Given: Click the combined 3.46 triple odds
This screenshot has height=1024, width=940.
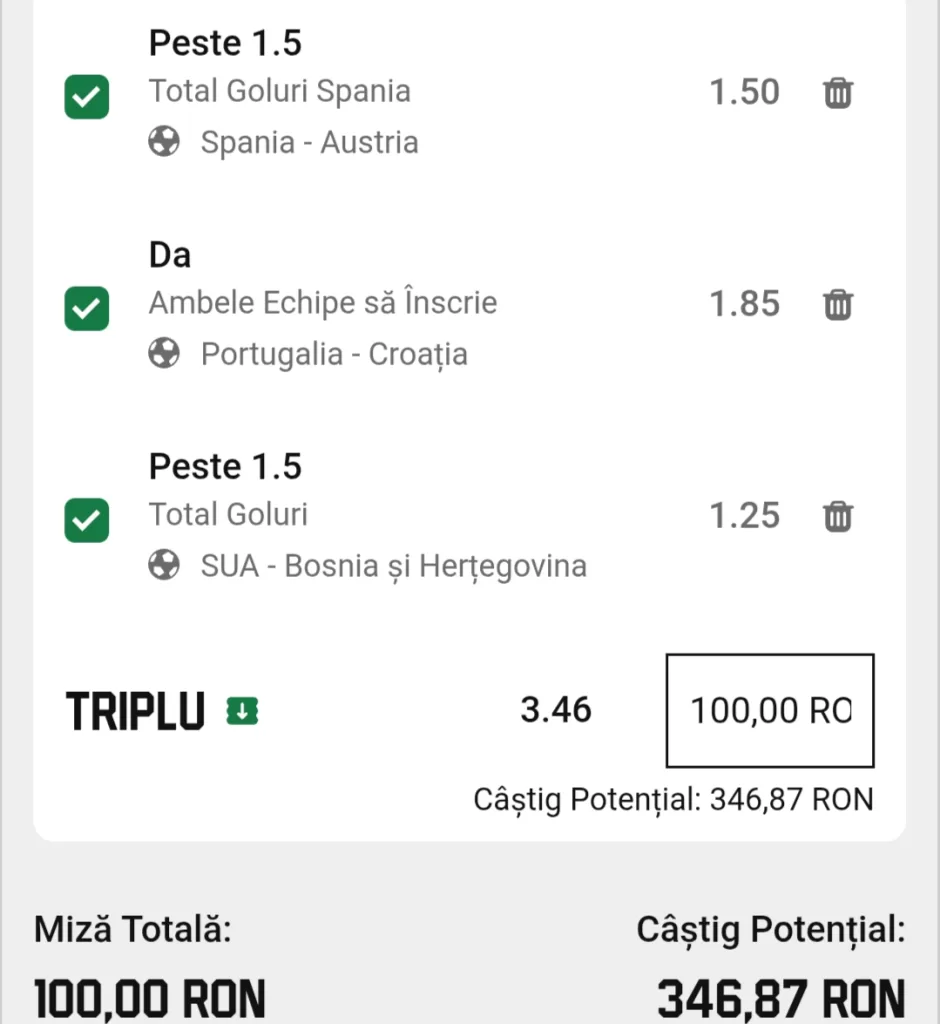Looking at the screenshot, I should point(556,710).
